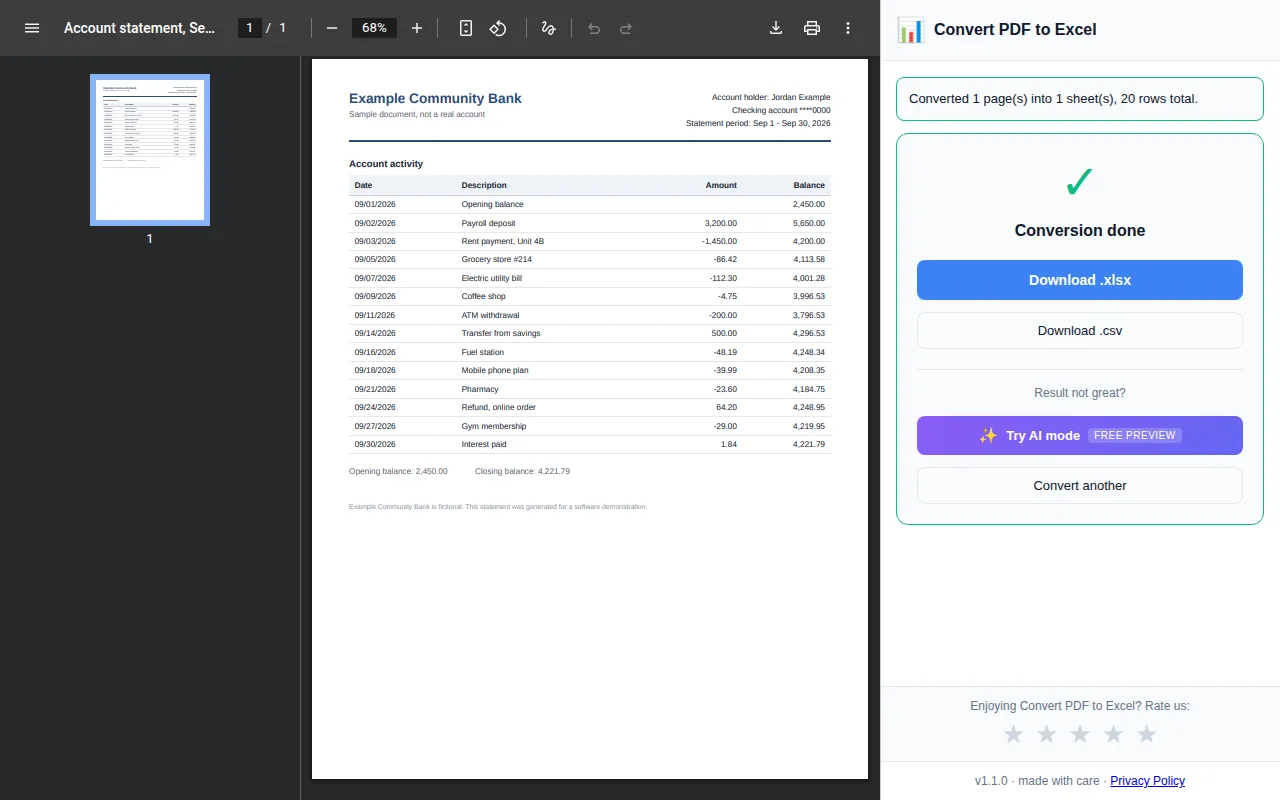This screenshot has height=800, width=1280.
Task: Click the Convert PDF to Excel logo icon
Action: coord(911,29)
